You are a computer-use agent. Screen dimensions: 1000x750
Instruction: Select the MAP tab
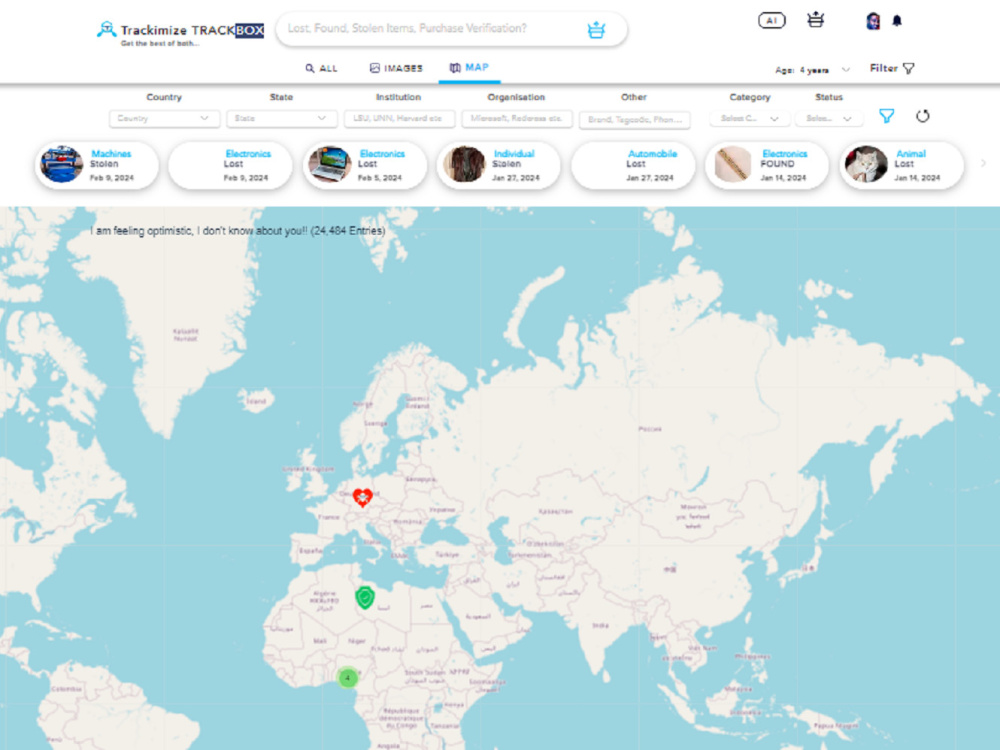click(469, 68)
